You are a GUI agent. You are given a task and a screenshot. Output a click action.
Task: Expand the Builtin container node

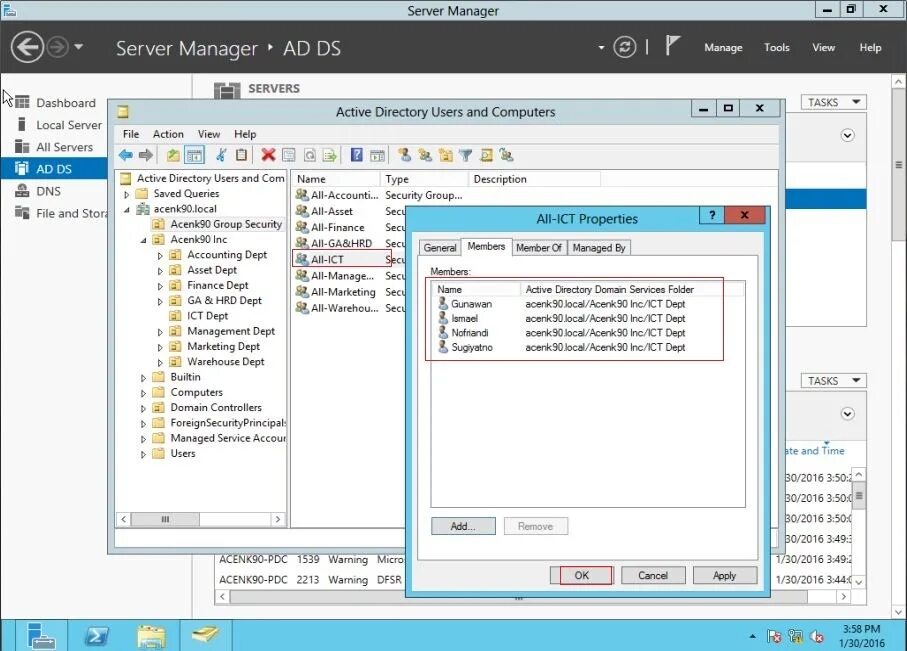pos(143,377)
